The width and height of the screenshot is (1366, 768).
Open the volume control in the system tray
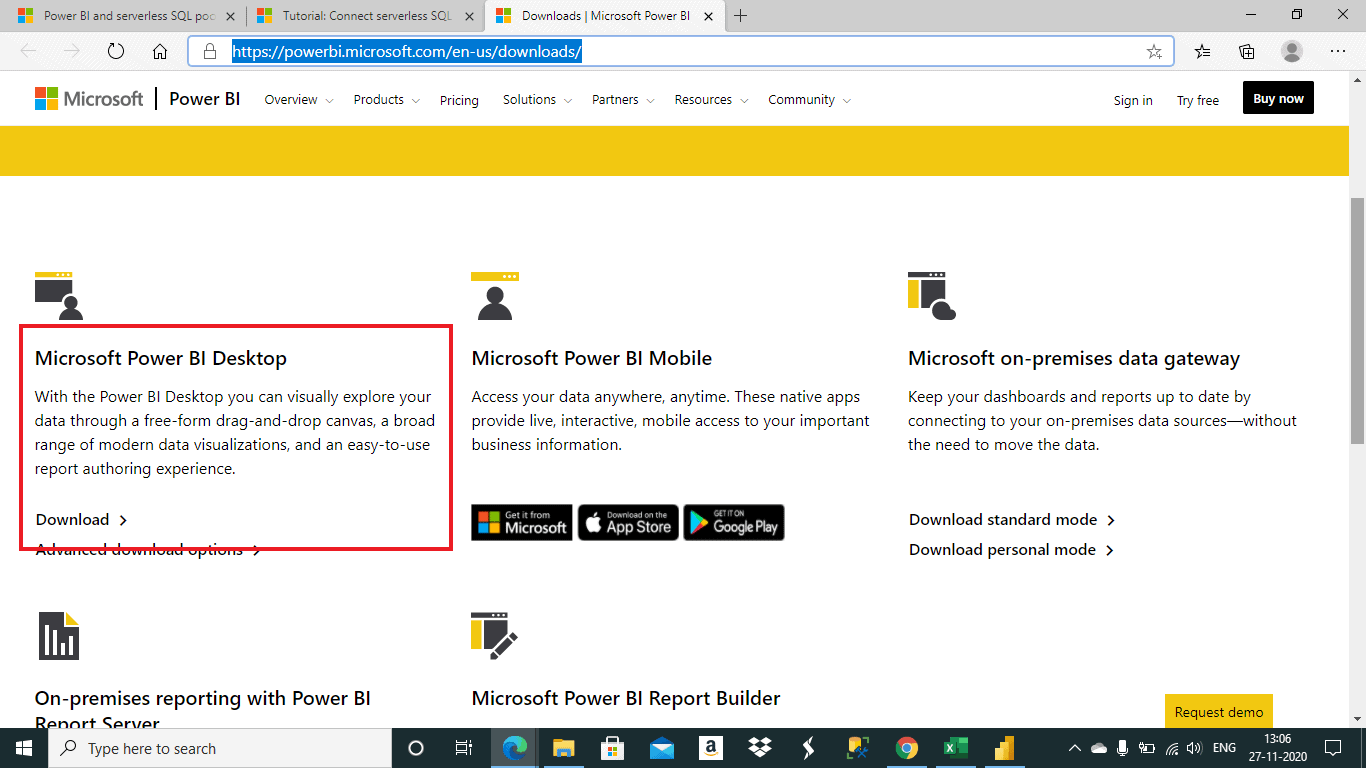click(x=1193, y=748)
